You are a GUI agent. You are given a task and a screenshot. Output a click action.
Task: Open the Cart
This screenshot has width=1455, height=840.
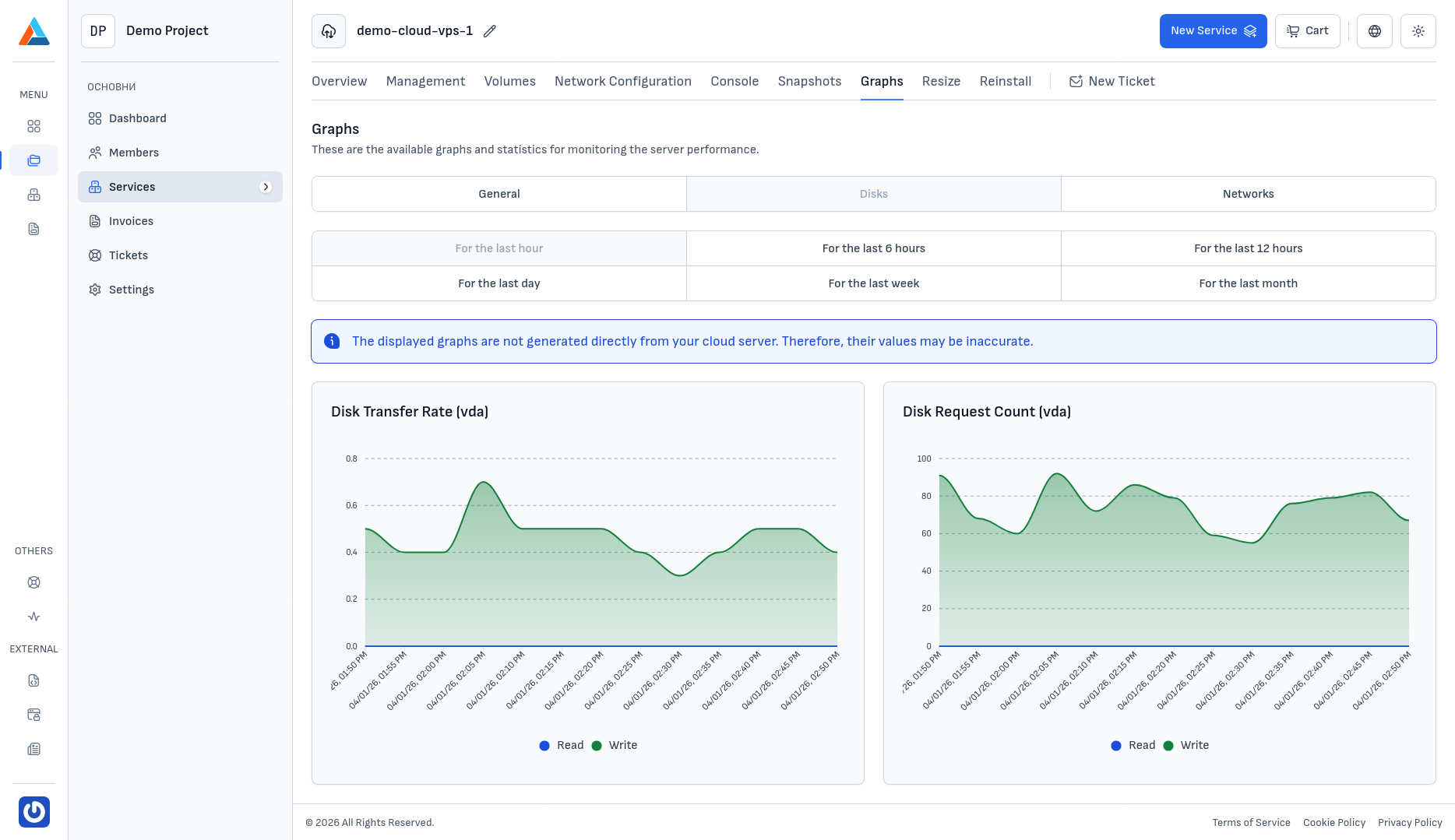[x=1307, y=31]
